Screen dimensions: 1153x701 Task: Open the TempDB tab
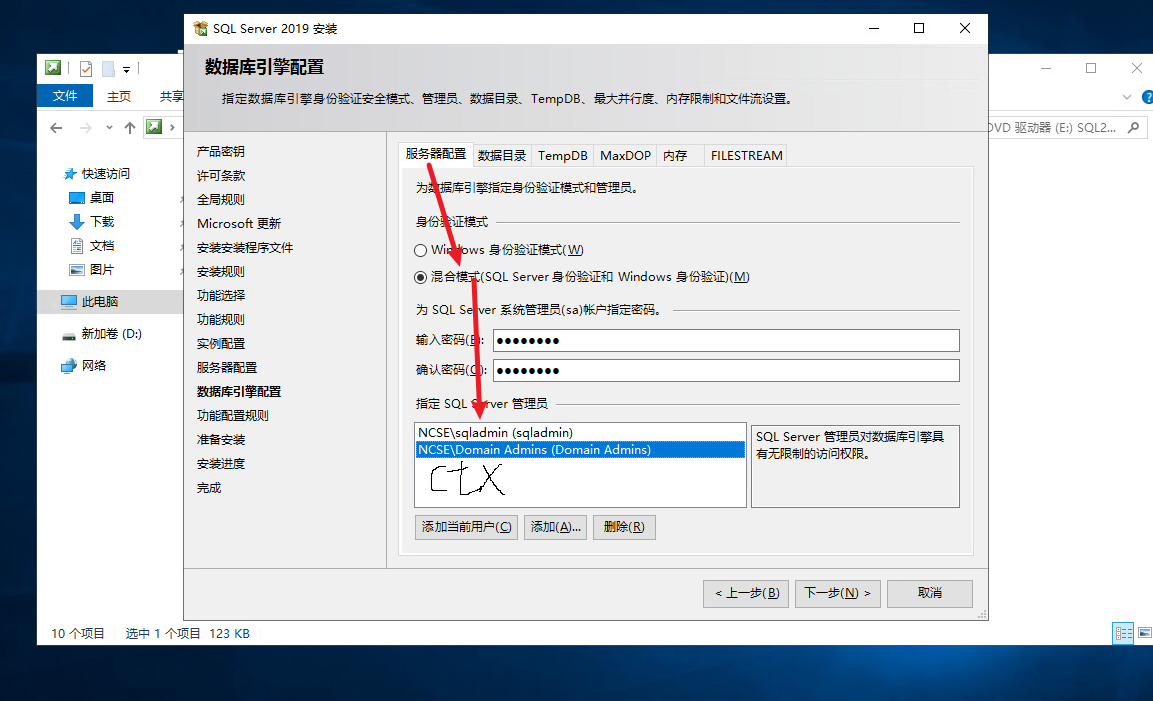tap(562, 156)
